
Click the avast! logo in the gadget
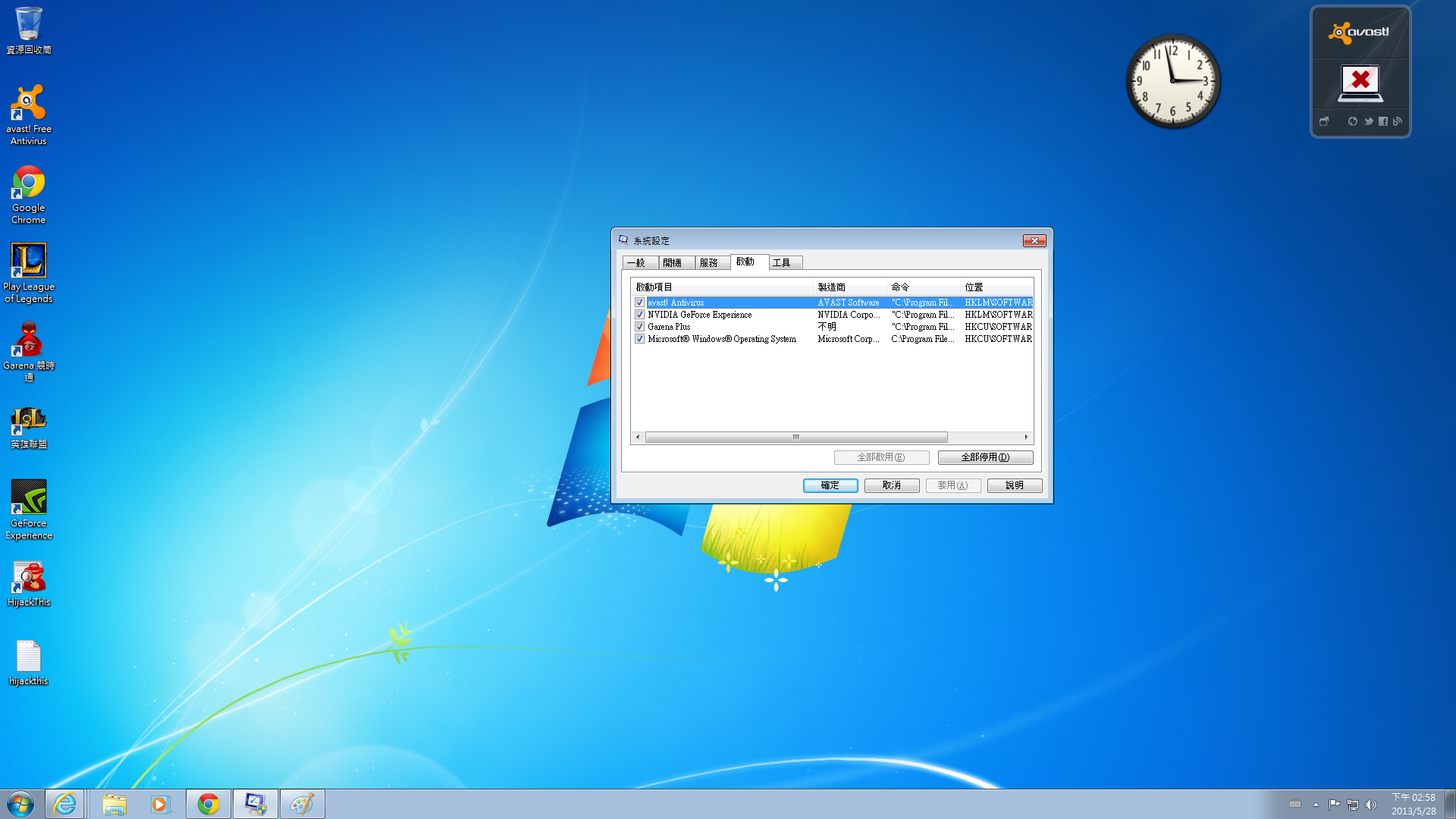click(1360, 32)
